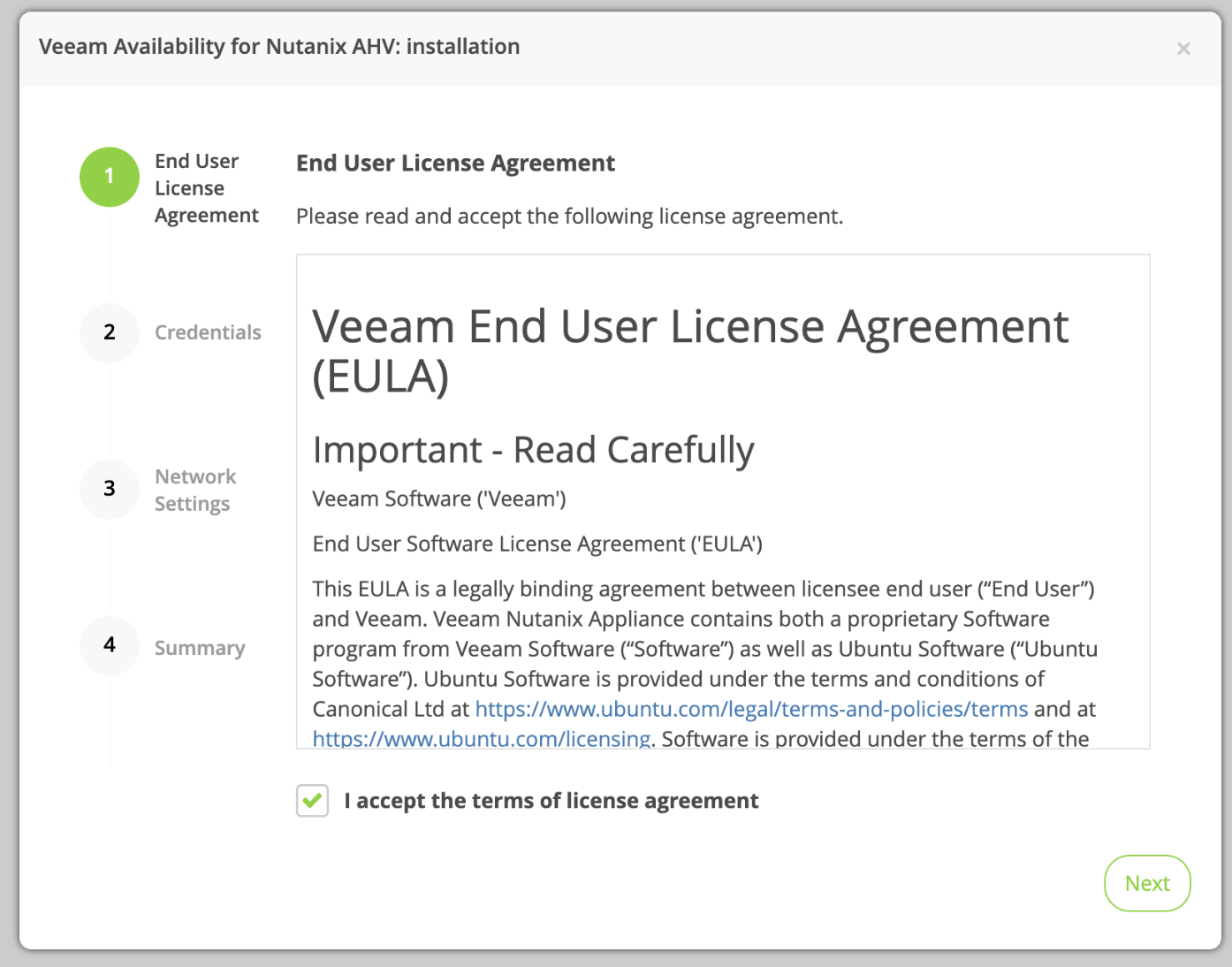This screenshot has width=1232, height=967.
Task: Click the 'Please read and accept' instruction text
Action: 569,217
